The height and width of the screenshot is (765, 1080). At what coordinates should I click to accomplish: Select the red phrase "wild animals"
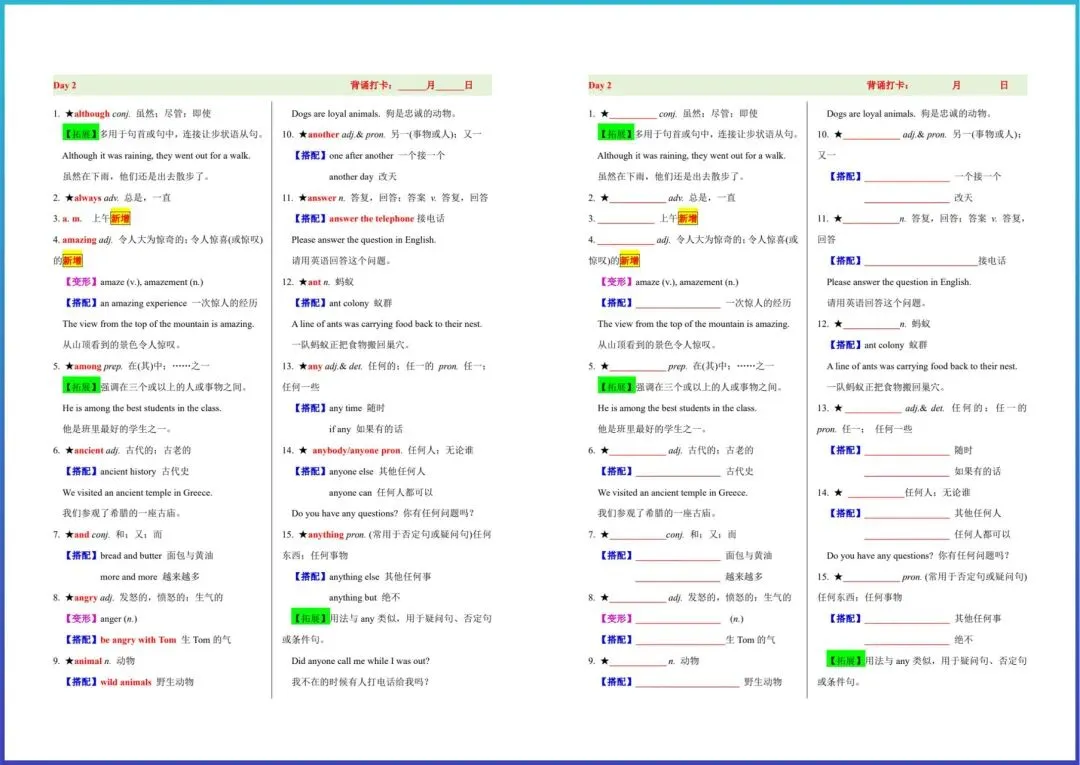[x=125, y=682]
